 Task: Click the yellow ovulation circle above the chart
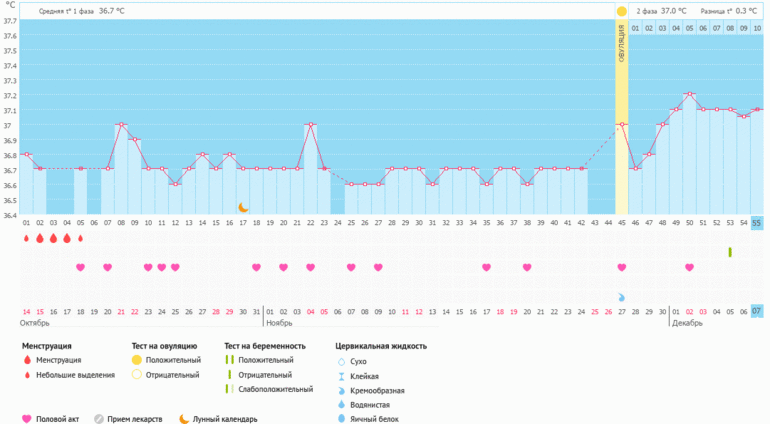(621, 11)
